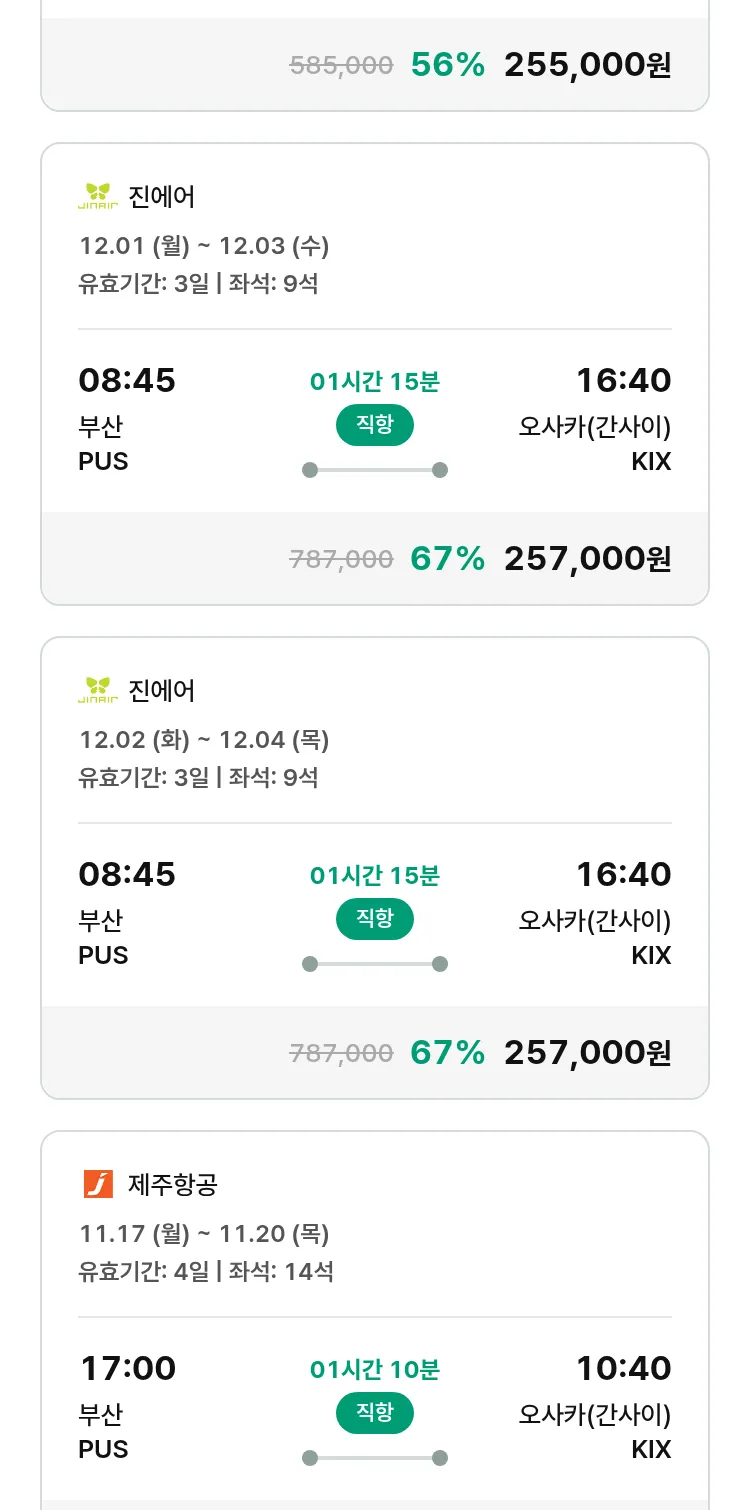Tap the 직항 badge on the 12.02 Jin Air flight
Viewport: 750px width, 1510px height.
point(374,919)
